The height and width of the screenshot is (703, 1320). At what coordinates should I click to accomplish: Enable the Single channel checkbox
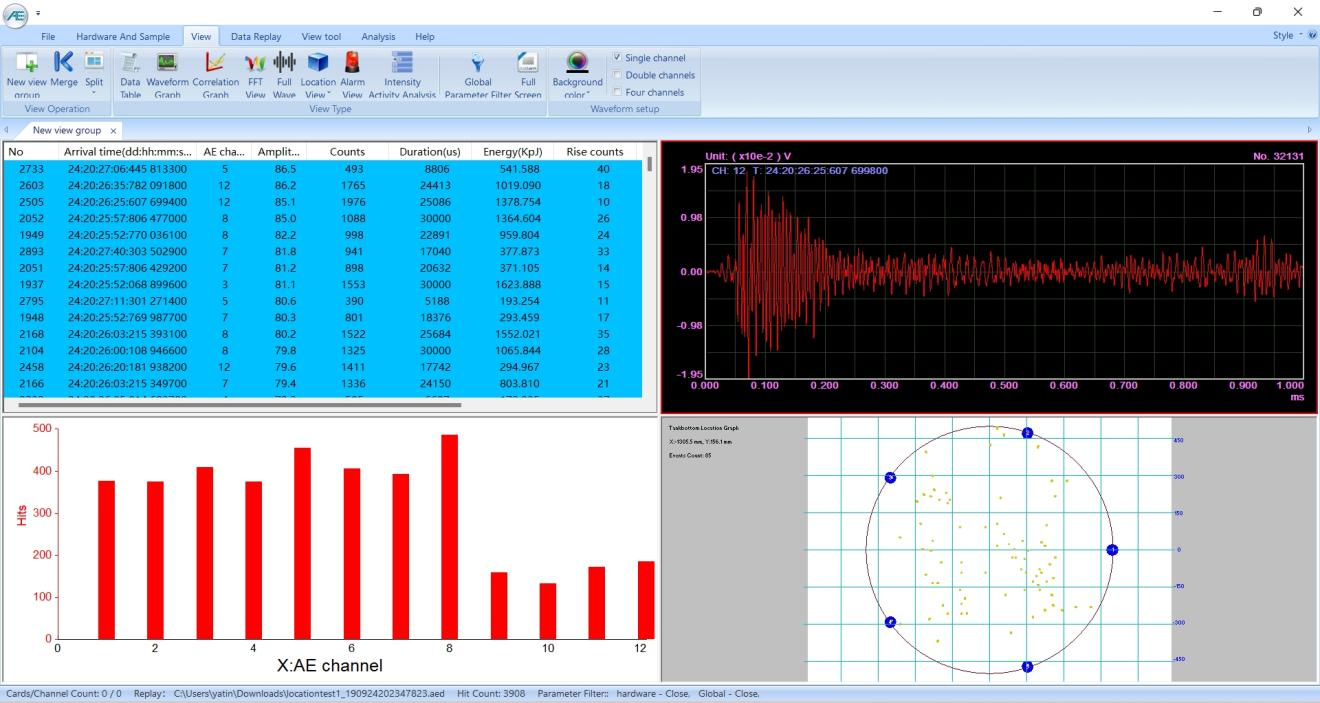tap(618, 58)
